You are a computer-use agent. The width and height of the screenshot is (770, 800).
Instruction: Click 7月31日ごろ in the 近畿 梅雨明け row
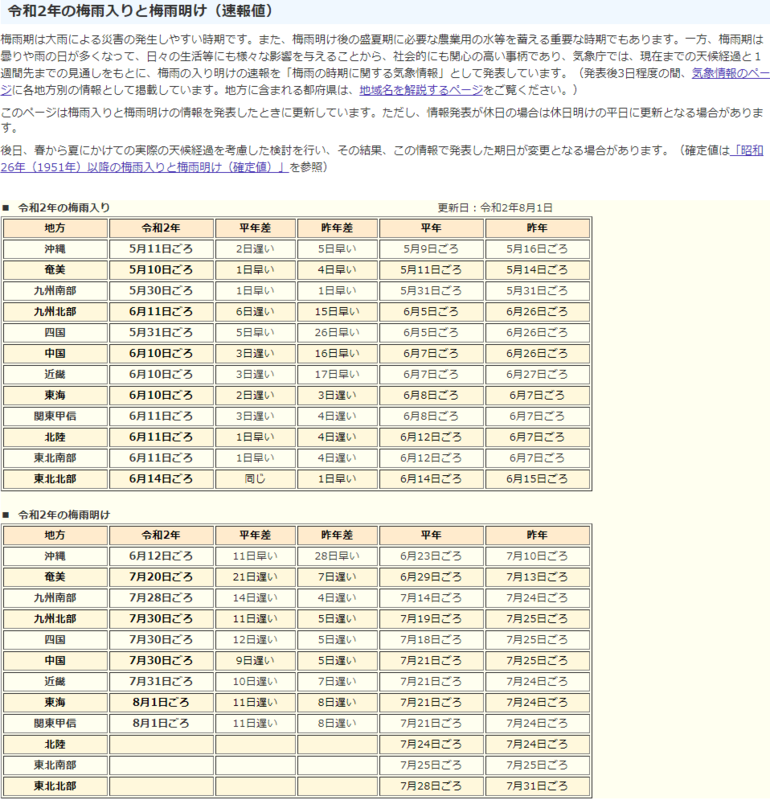click(161, 682)
